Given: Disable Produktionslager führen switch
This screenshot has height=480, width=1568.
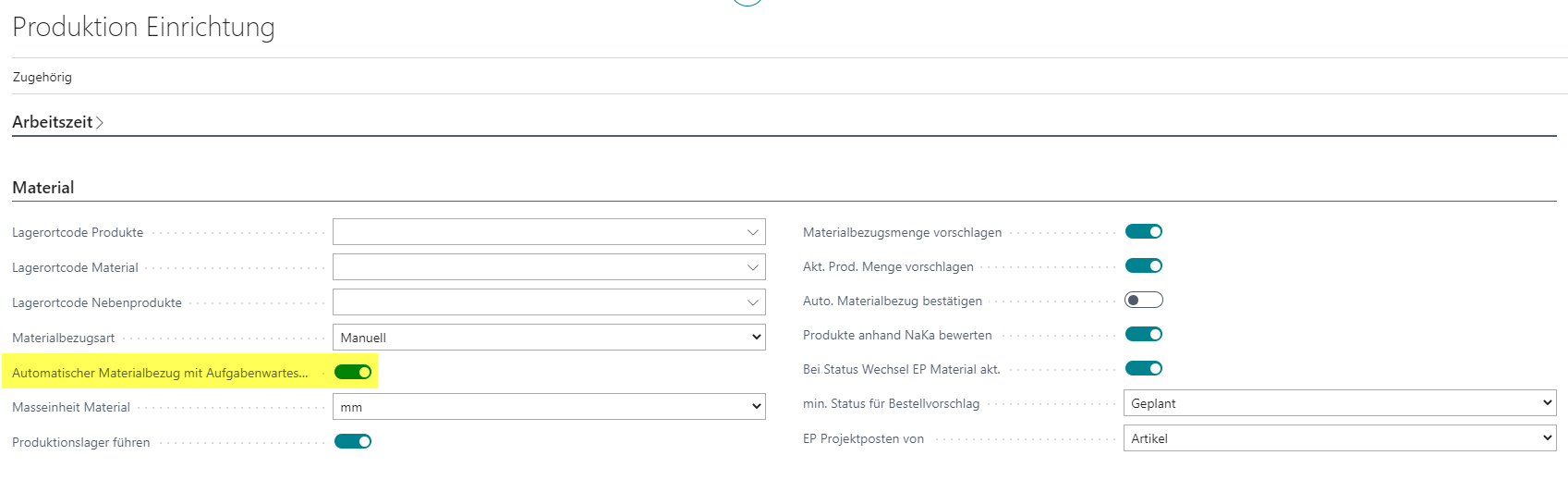Looking at the screenshot, I should coord(353,441).
